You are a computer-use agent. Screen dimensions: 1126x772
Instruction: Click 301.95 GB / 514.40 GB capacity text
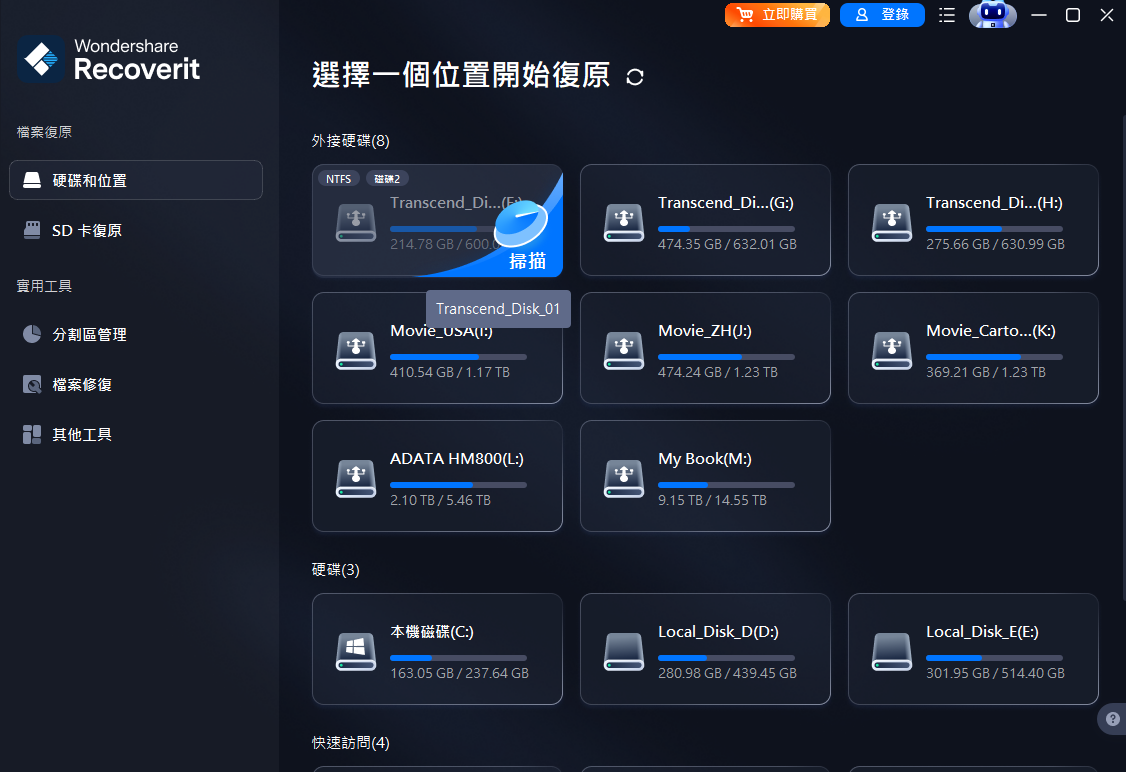click(995, 673)
